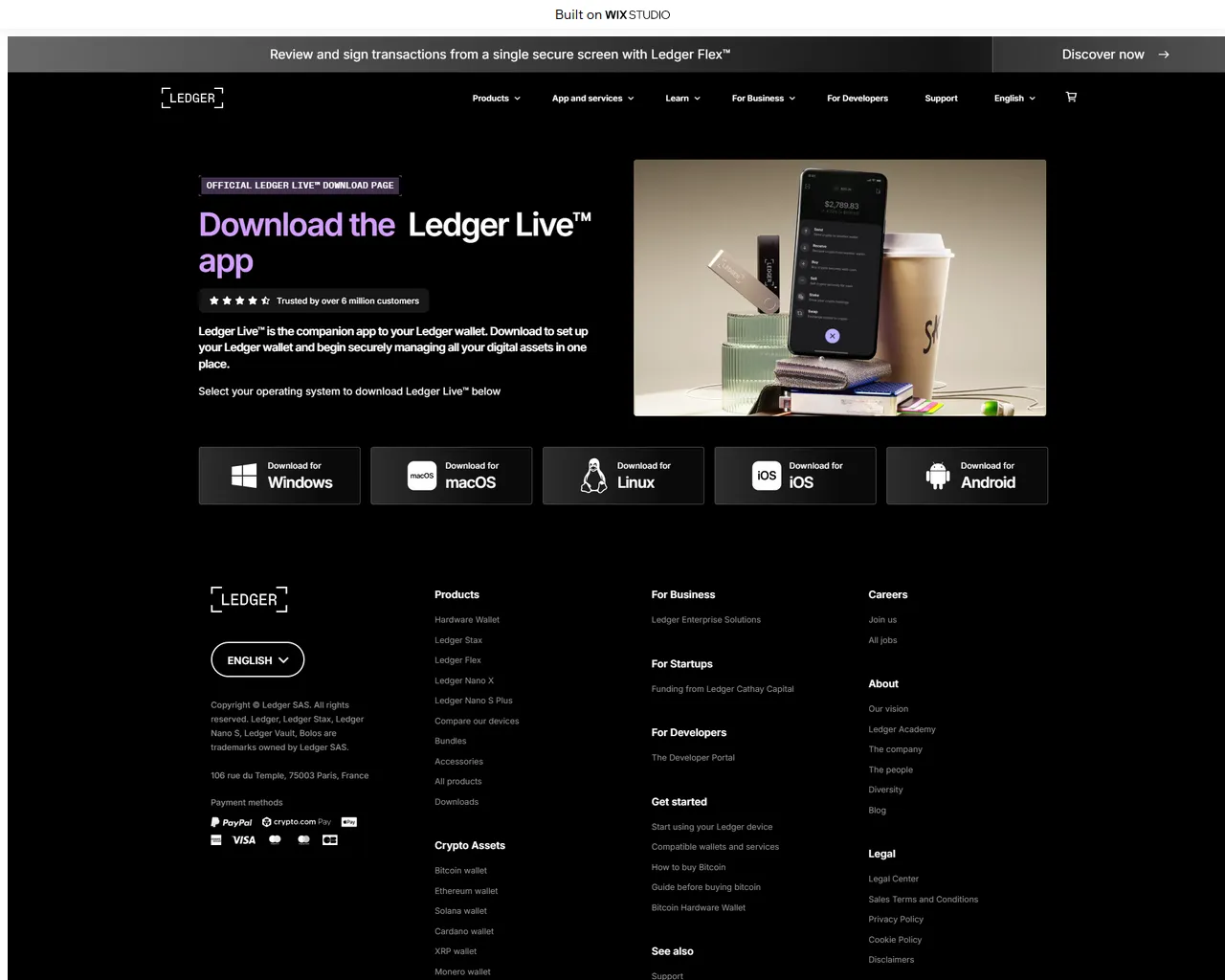Open Sales Terms and Conditions link
This screenshot has height=980, width=1225.
924,900
